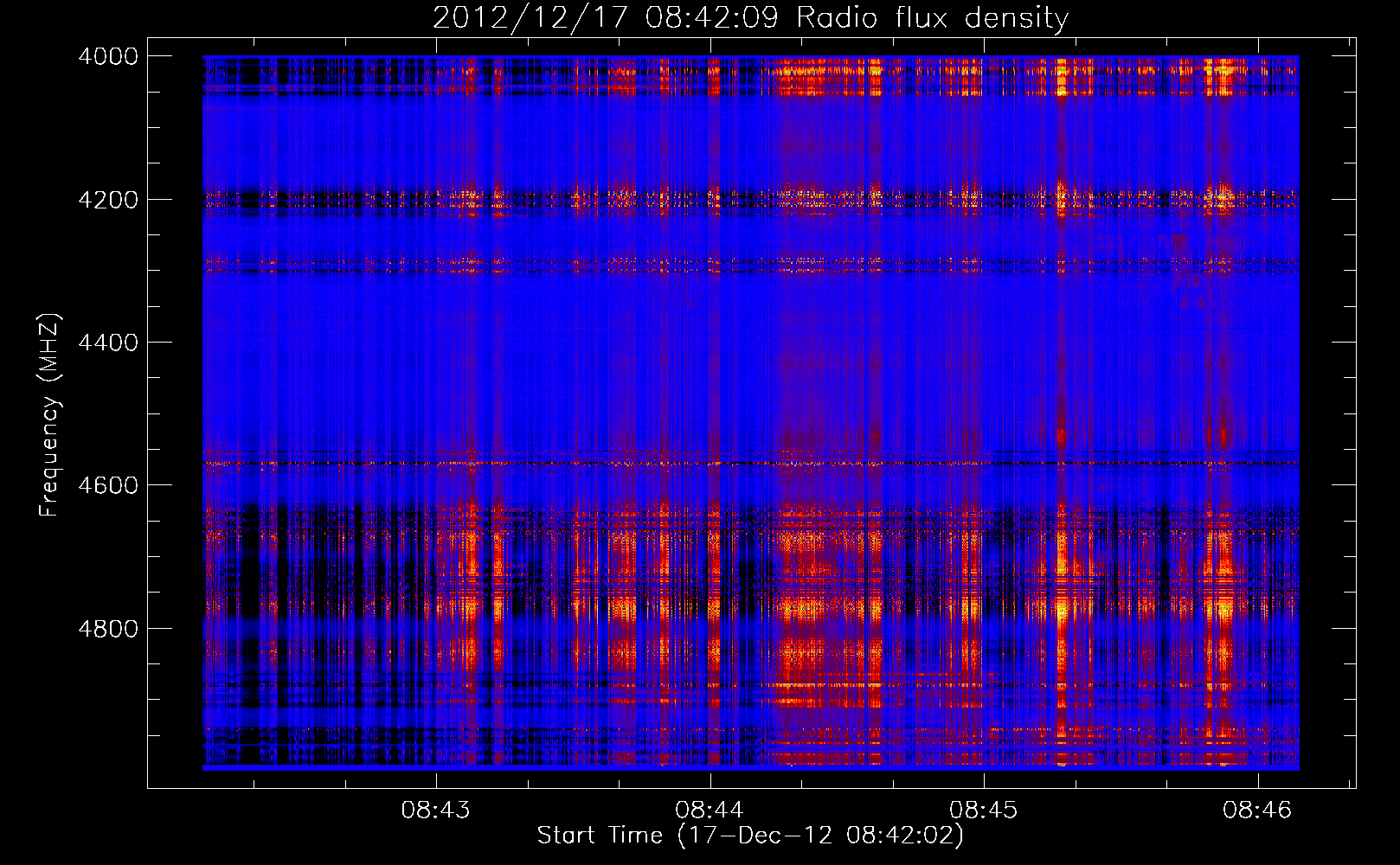Click the "Start Time (17-Dec-12 08:42:02)" label
The height and width of the screenshot is (865, 1400).
(x=750, y=836)
